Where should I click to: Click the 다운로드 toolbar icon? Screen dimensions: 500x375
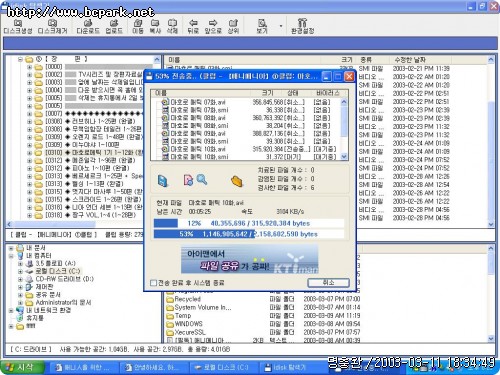point(88,23)
